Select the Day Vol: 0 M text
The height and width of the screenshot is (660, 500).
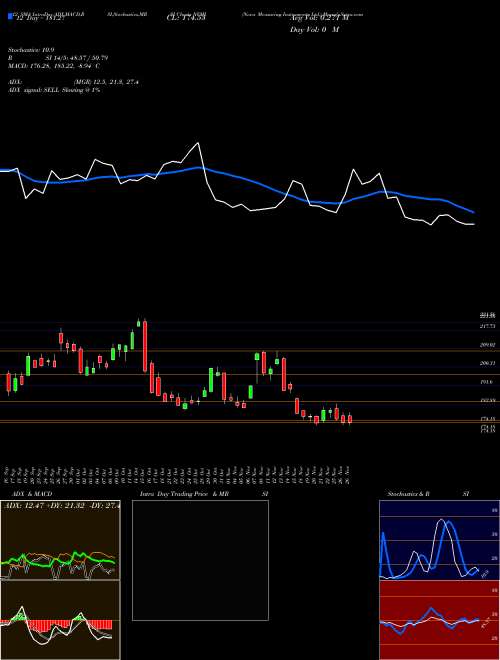click(x=314, y=30)
